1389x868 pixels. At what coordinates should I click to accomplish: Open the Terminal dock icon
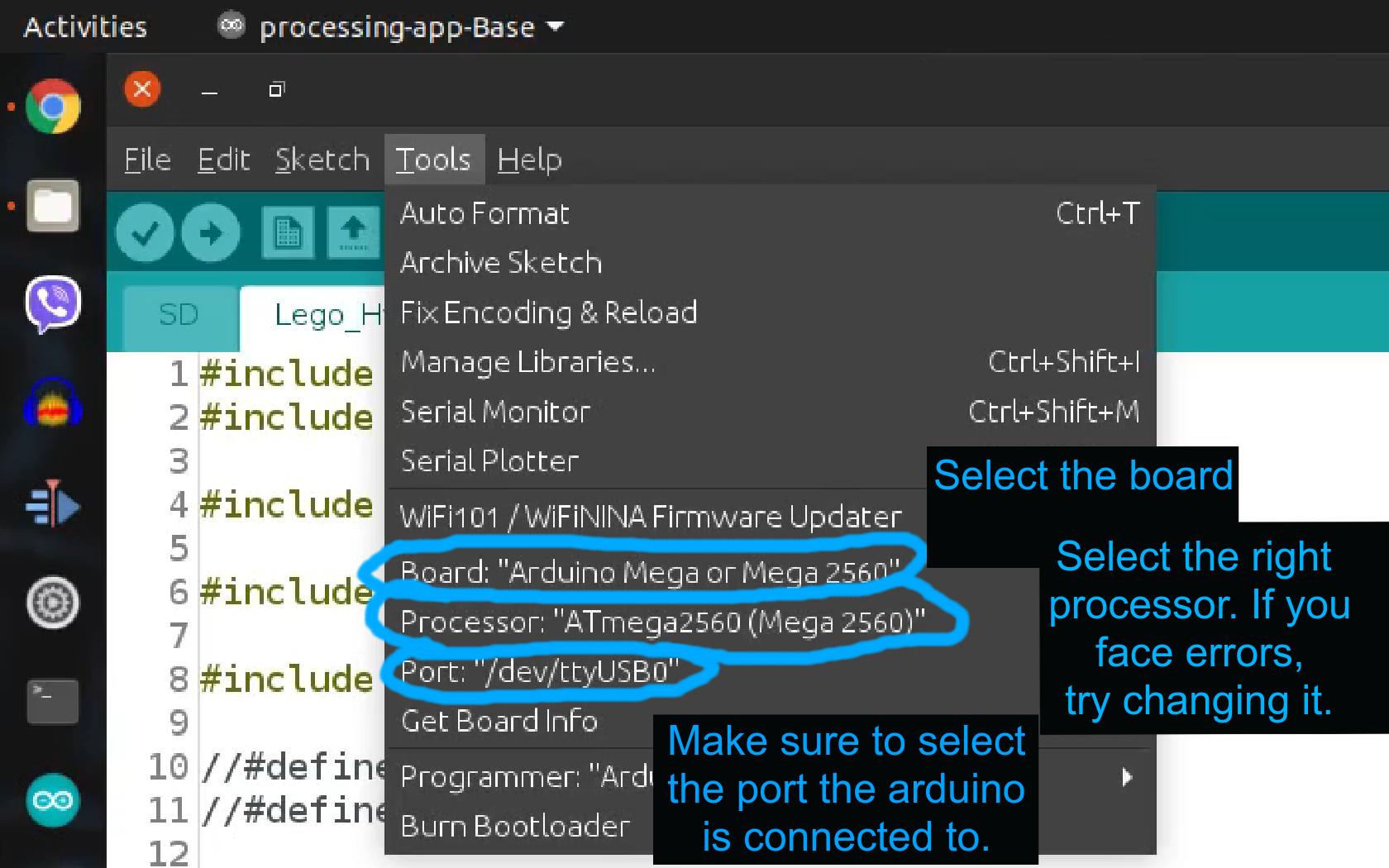click(x=53, y=701)
